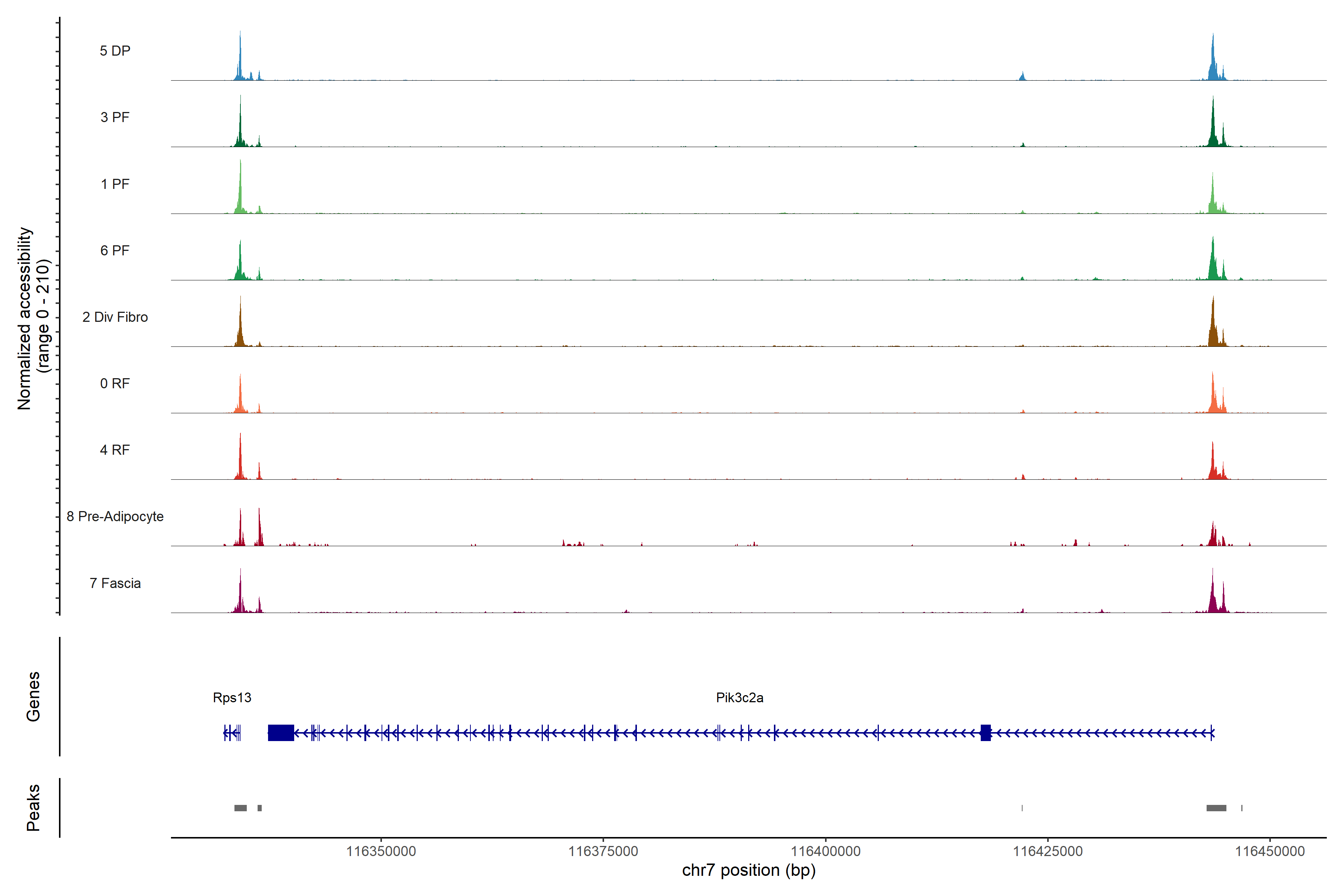Click the Genes panel label
The width and height of the screenshot is (1344, 896).
[x=33, y=697]
